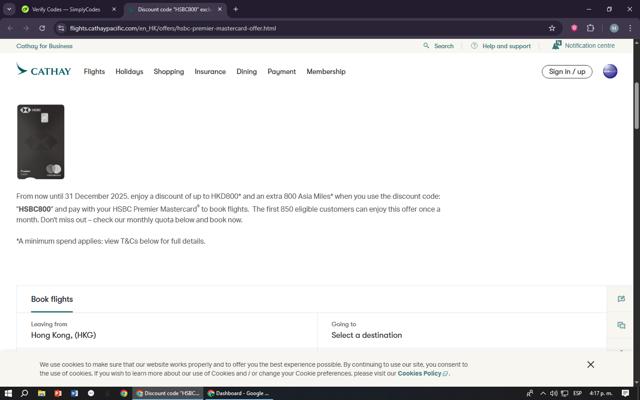
Task: Open Windows taskbar search
Action: tap(24, 393)
